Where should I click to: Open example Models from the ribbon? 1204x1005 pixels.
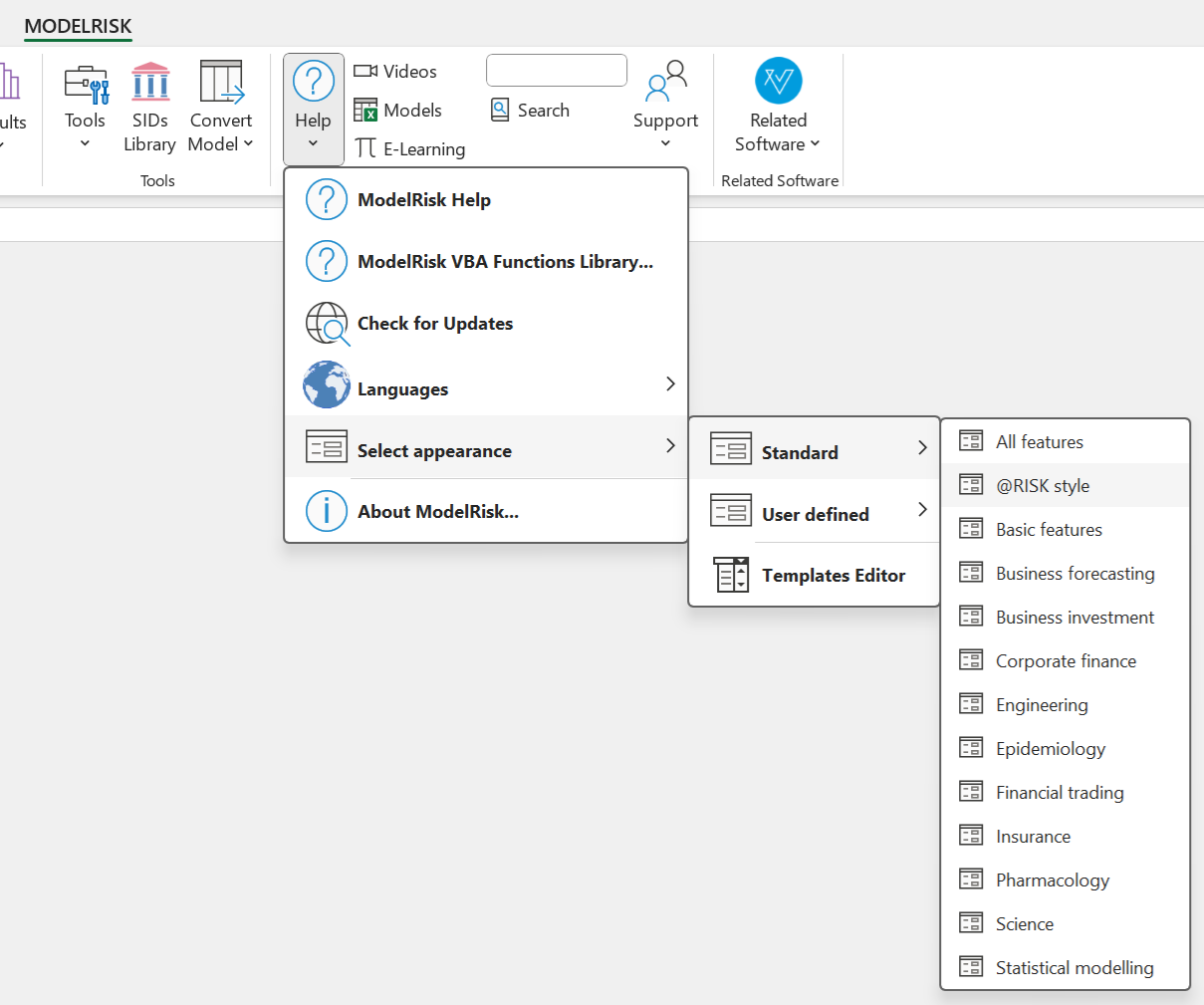(396, 110)
